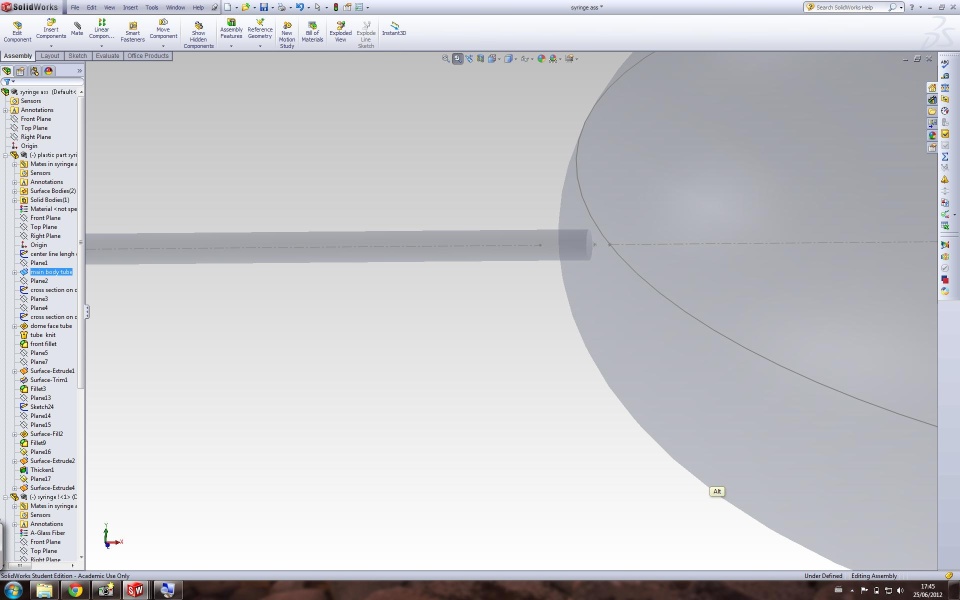
Task: Open Windows Explorer folder in taskbar
Action: pyautogui.click(x=44, y=590)
